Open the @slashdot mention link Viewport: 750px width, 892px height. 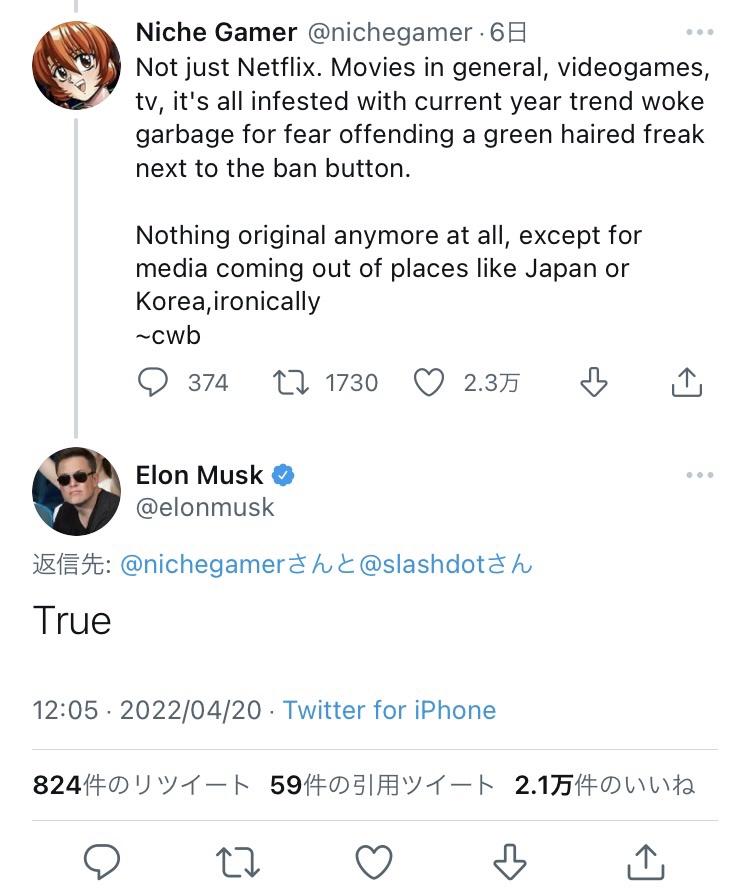tap(419, 565)
